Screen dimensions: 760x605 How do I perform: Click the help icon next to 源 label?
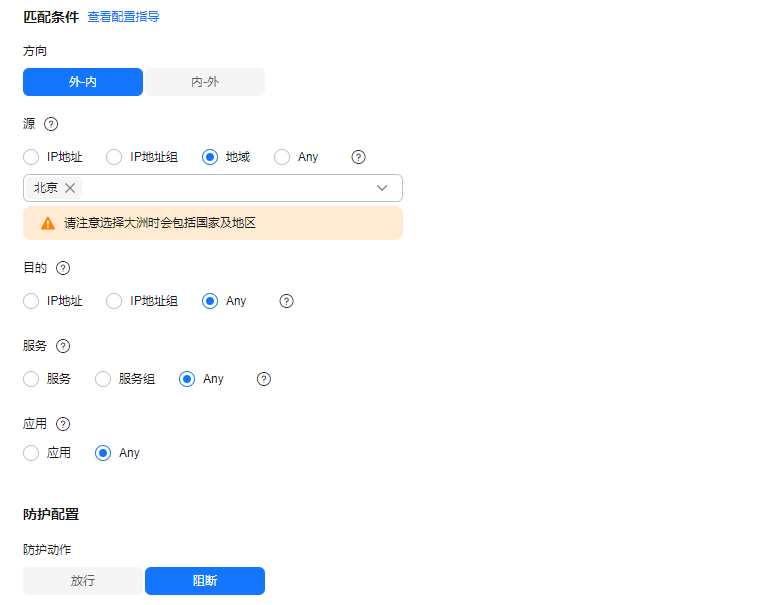51,124
